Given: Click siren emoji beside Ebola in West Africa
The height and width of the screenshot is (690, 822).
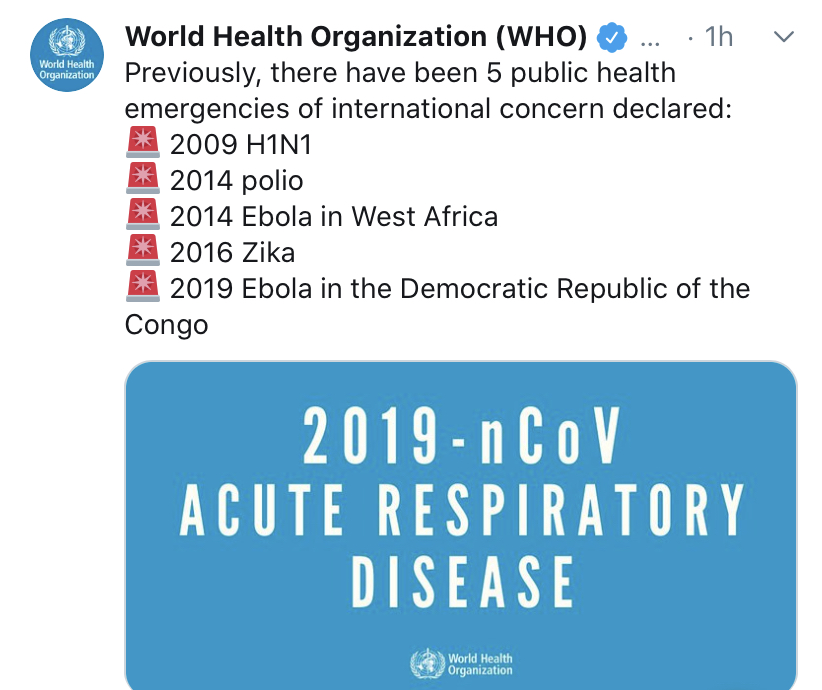Looking at the screenshot, I should pos(143,214).
